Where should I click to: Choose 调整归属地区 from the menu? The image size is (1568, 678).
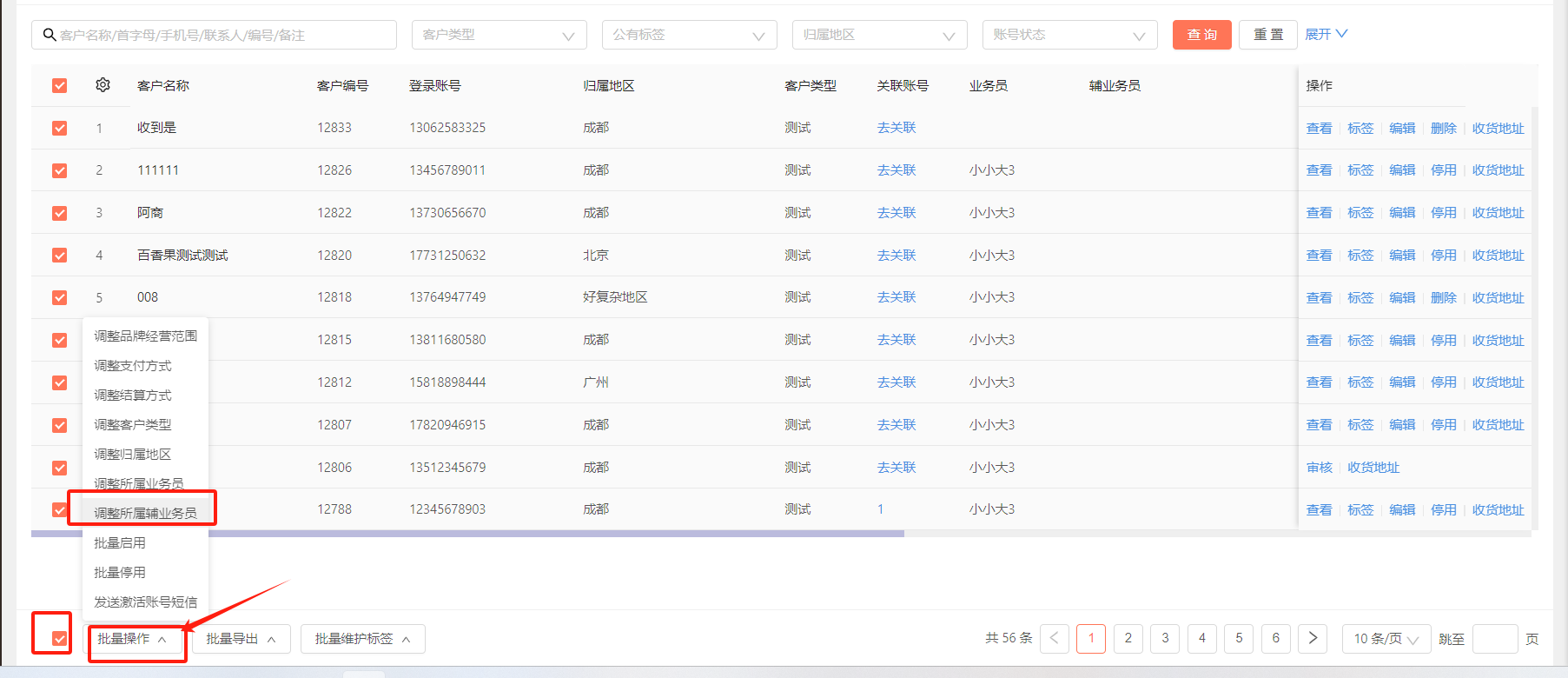145,454
